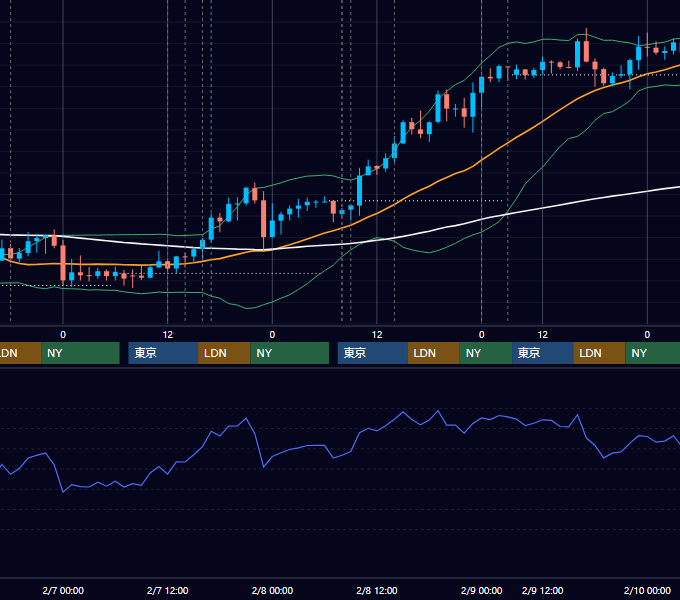This screenshot has height=600, width=680.
Task: Select the NY session block above 2/10 00:00
Action: tap(653, 353)
